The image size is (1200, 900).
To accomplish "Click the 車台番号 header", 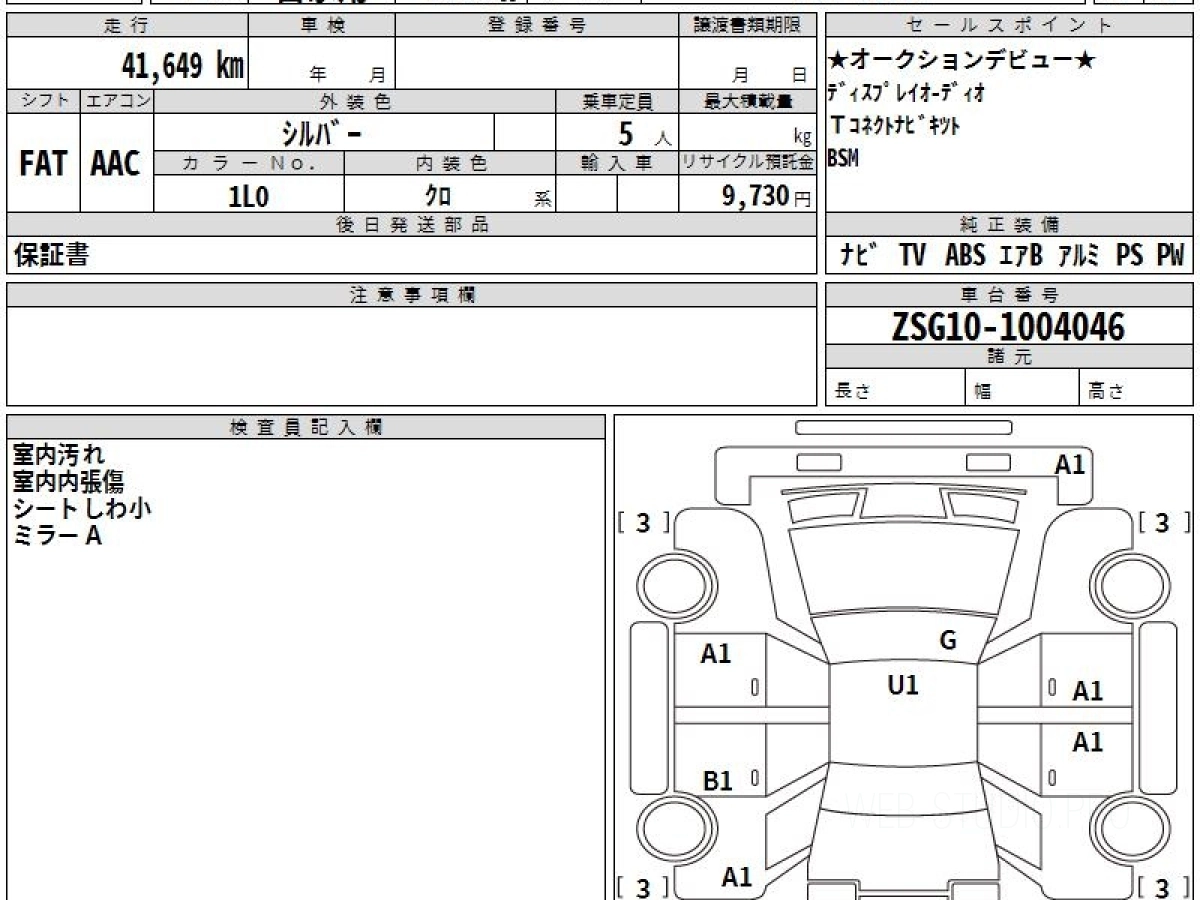I will coord(1009,295).
